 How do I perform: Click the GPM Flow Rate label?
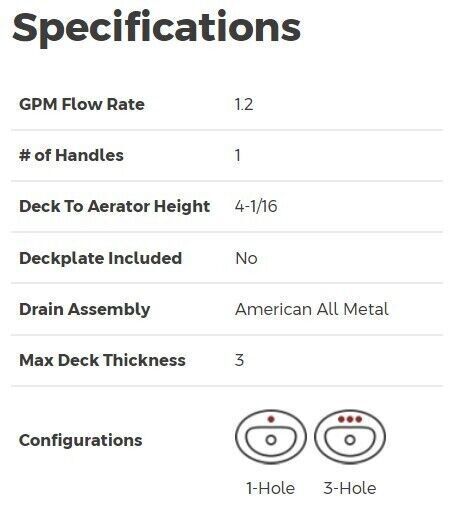(x=82, y=104)
